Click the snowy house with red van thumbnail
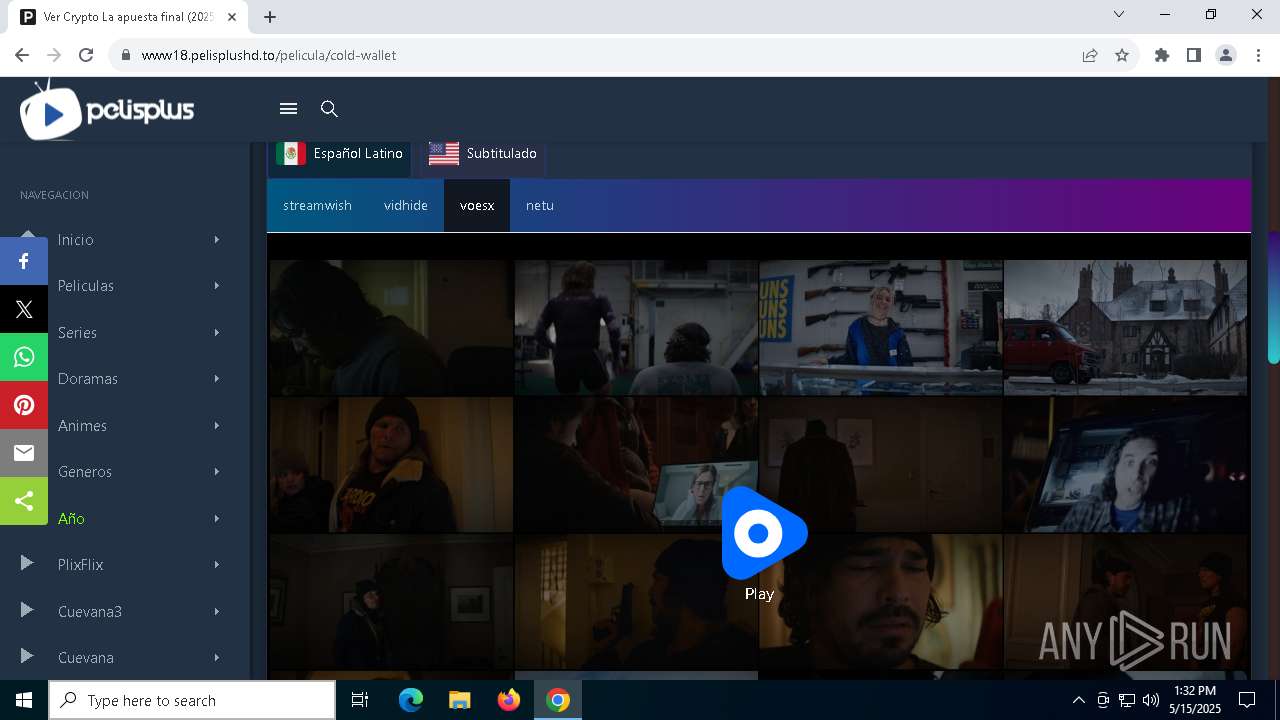Viewport: 1280px width, 720px height. click(1125, 327)
